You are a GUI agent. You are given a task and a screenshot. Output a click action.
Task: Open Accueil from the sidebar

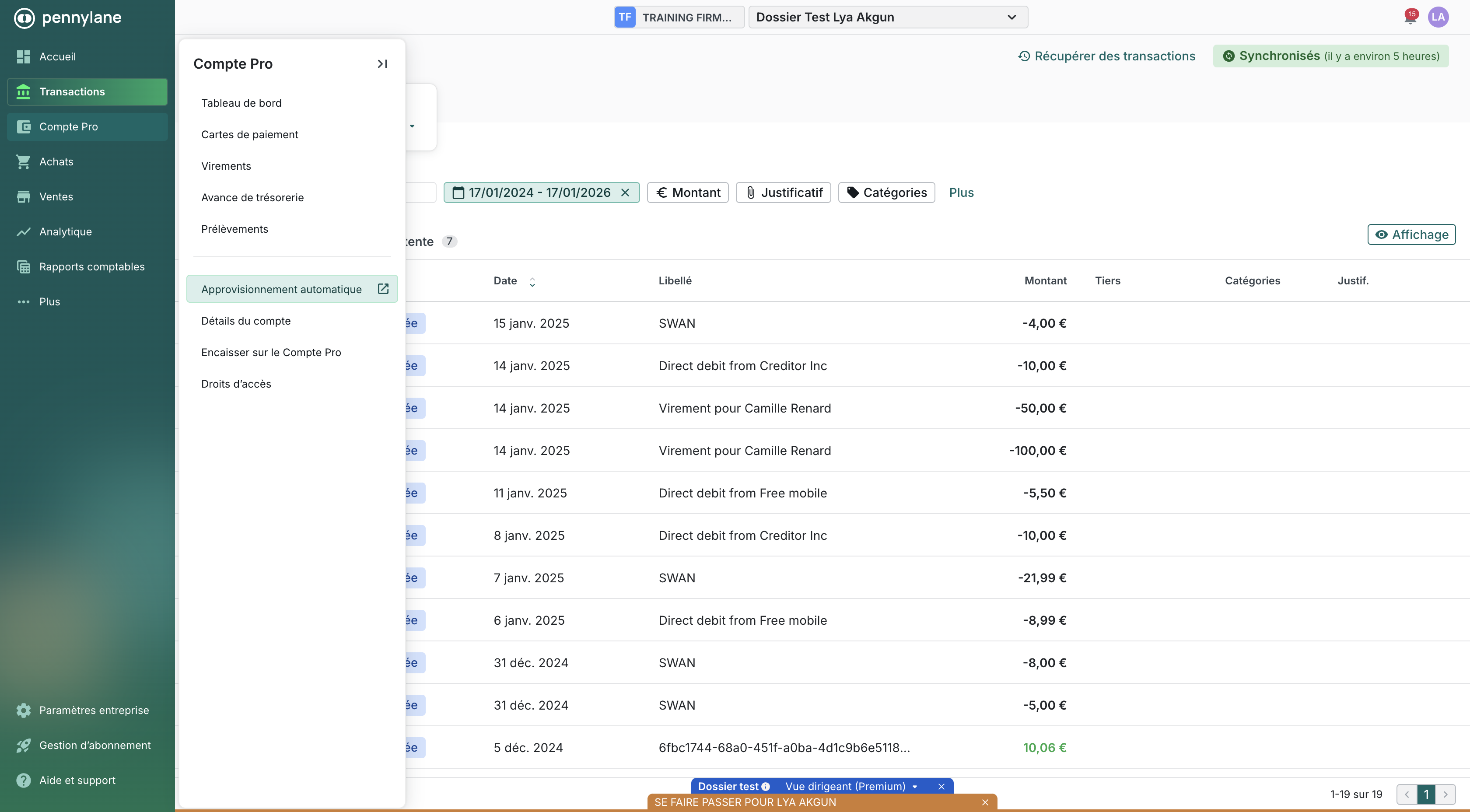pos(87,56)
